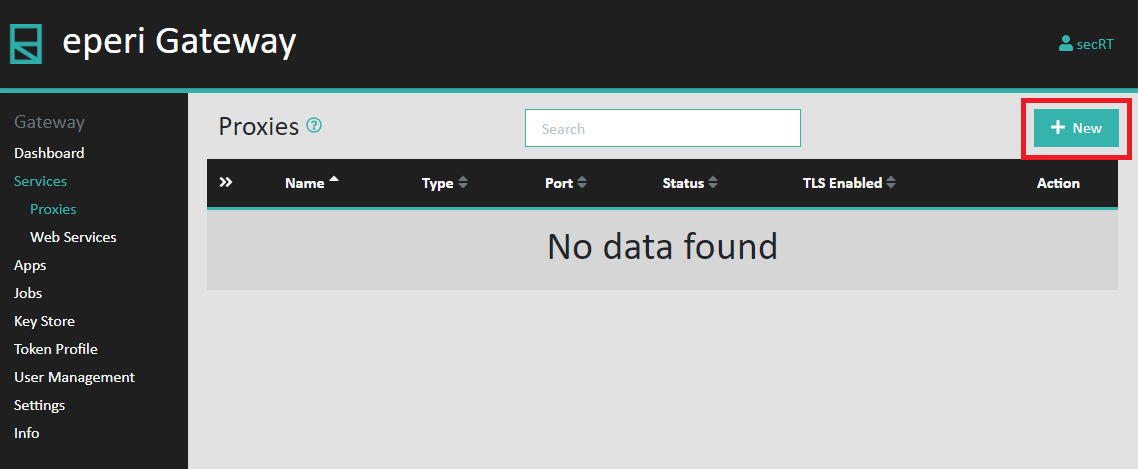This screenshot has width=1138, height=469.
Task: Open the Proxies help question-mark icon
Action: 314,126
